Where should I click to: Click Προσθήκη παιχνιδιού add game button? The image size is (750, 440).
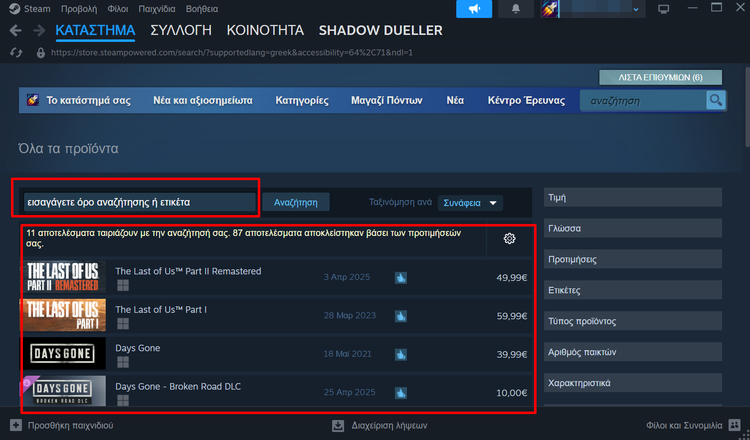pyautogui.click(x=62, y=425)
